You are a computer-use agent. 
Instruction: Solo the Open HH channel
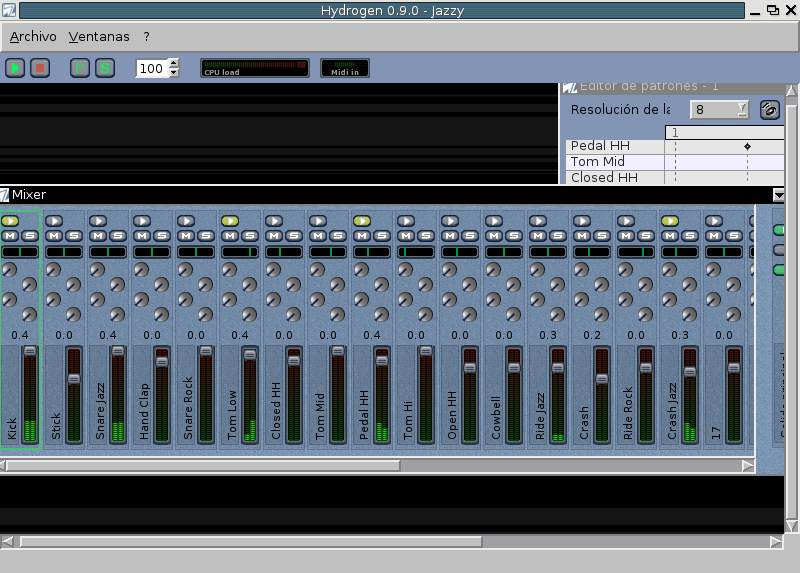click(x=470, y=236)
